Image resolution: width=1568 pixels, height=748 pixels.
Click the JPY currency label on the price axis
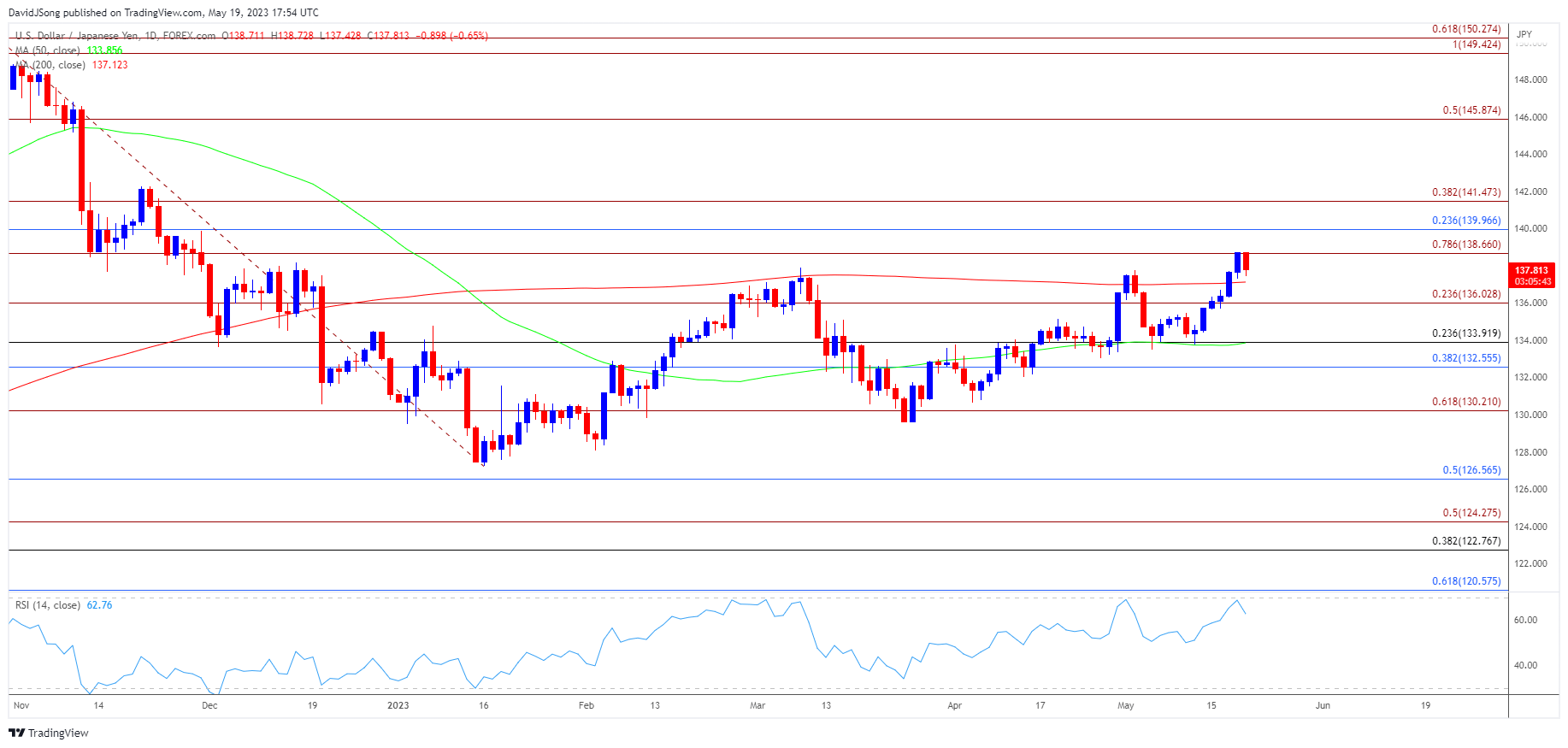point(1524,34)
